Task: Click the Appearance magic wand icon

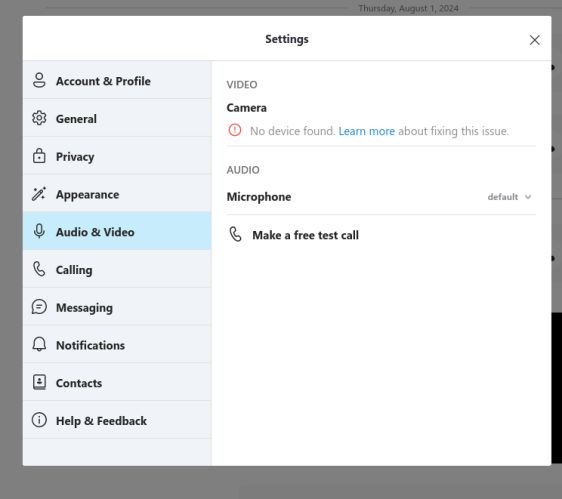Action: [x=39, y=194]
